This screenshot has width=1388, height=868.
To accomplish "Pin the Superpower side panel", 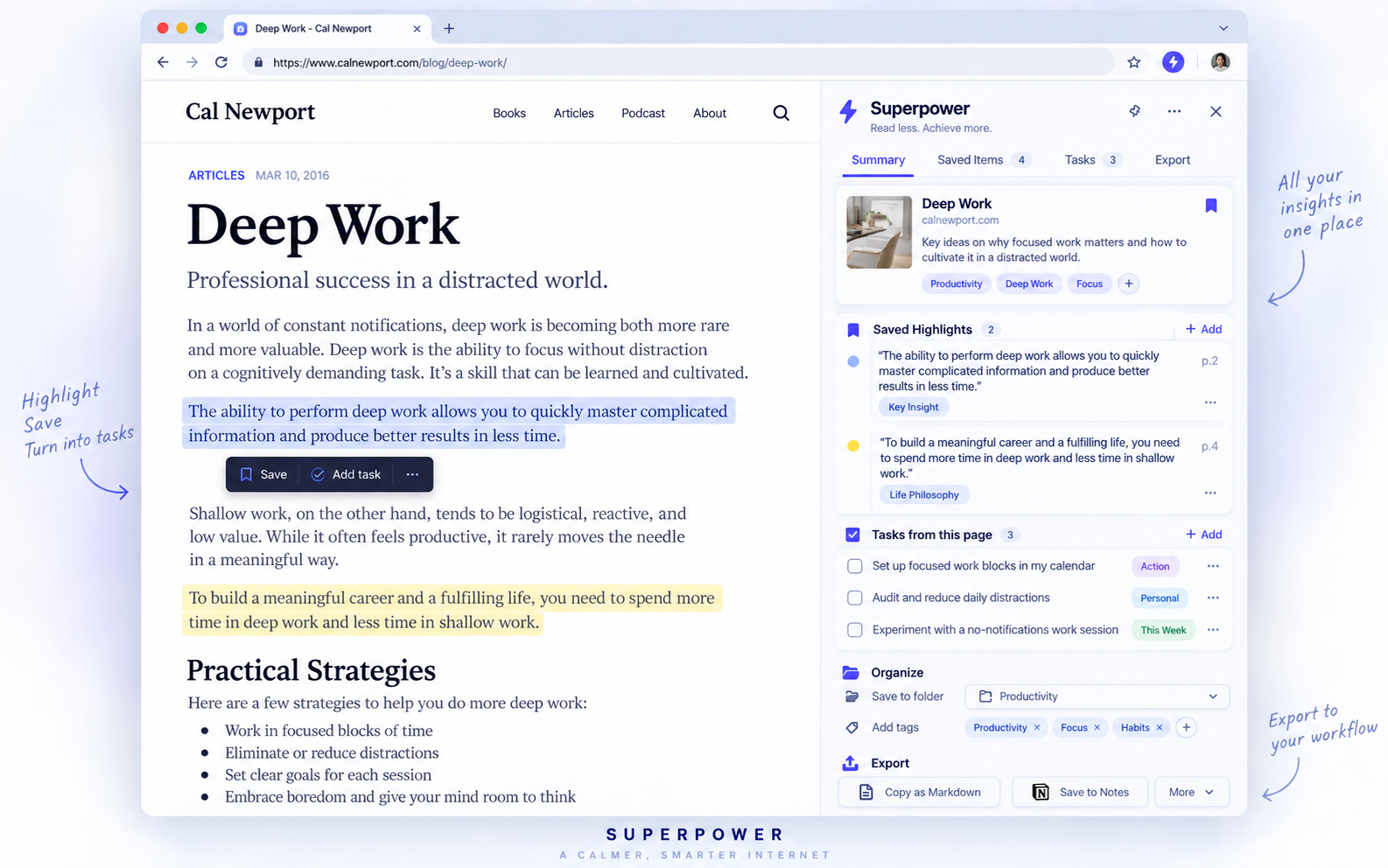I will tap(1135, 111).
